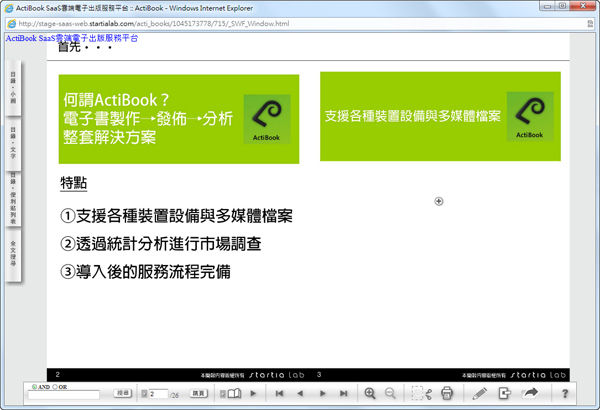Viewport: 600px width, 410px height.
Task: Click the startia lab logo under page 3
Action: coord(538,375)
